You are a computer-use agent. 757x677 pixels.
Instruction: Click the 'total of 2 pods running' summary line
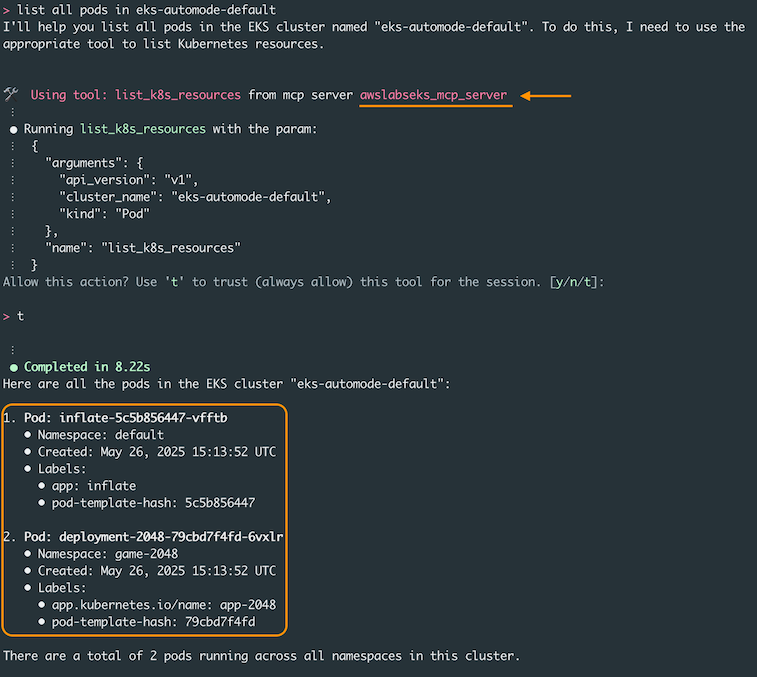pos(261,656)
